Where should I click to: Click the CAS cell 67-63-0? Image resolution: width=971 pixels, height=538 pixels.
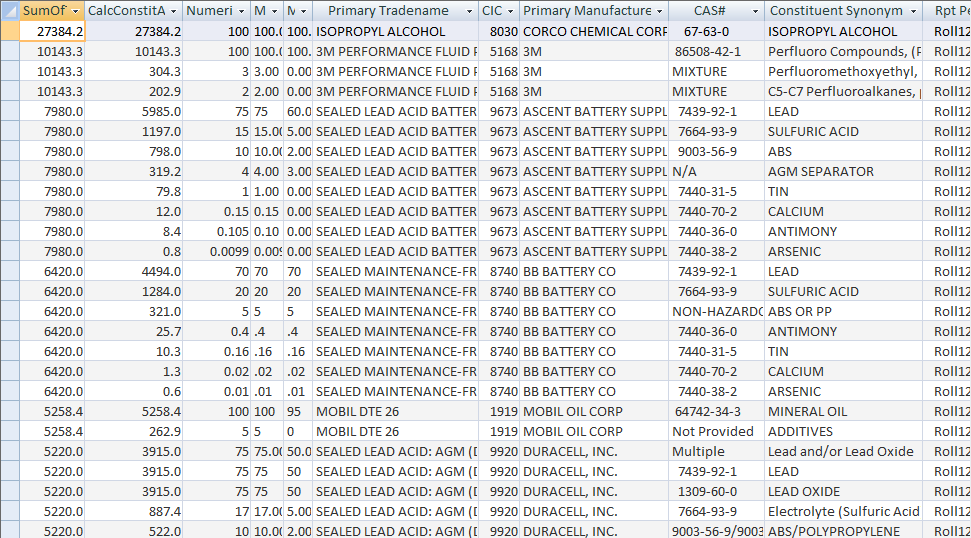pos(716,32)
